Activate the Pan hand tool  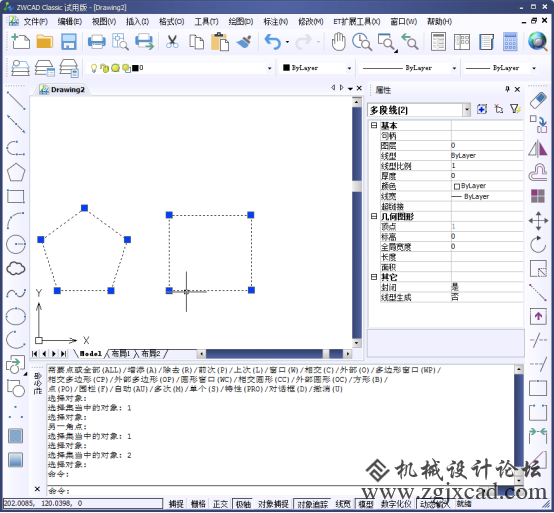338,41
